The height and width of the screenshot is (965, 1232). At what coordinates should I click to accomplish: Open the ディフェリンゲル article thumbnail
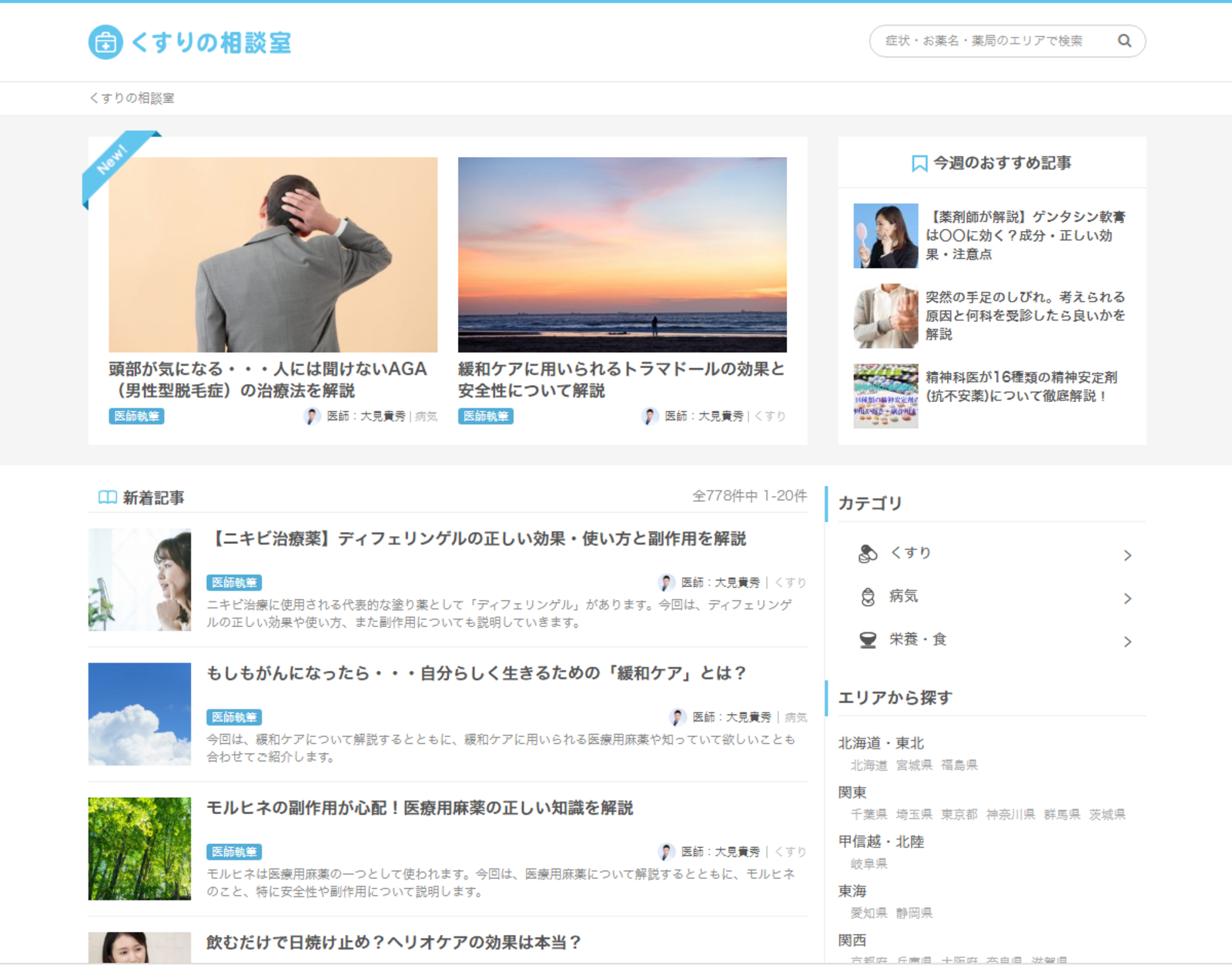click(x=139, y=580)
